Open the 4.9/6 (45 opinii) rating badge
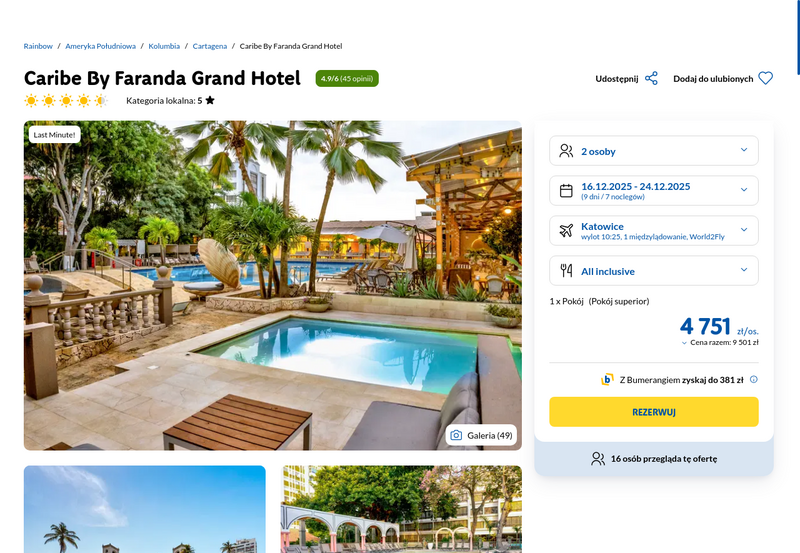Image resolution: width=800 pixels, height=553 pixels. [347, 79]
